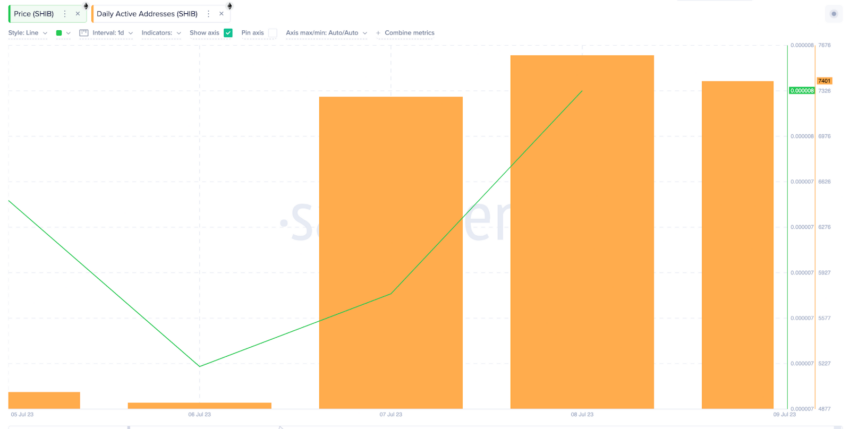Click the 08 Jul 23 tallest orange bar
Image resolution: width=850 pixels, height=429 pixels.
tap(582, 232)
